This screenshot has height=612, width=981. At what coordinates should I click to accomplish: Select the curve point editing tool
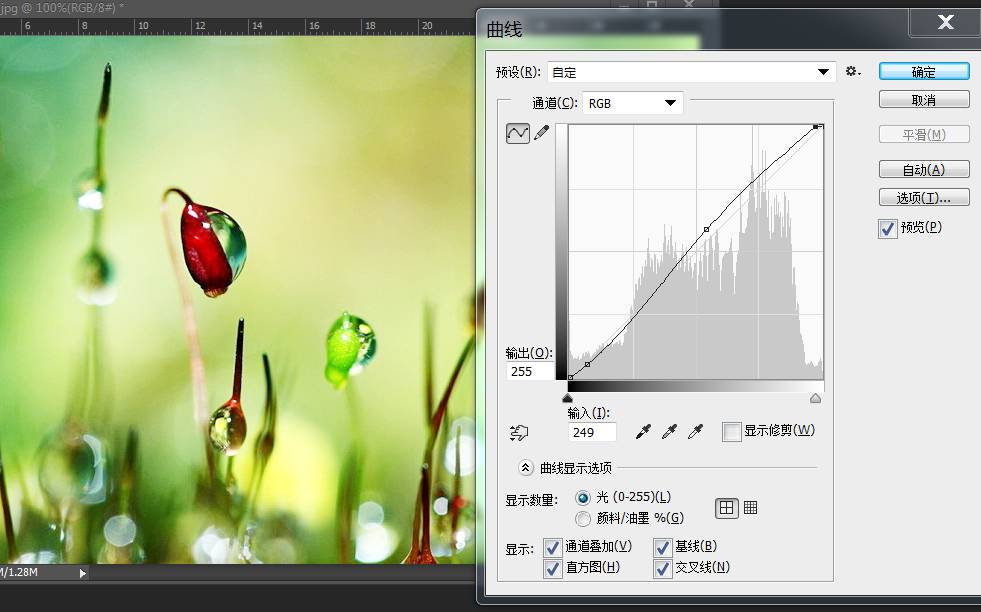[x=517, y=133]
